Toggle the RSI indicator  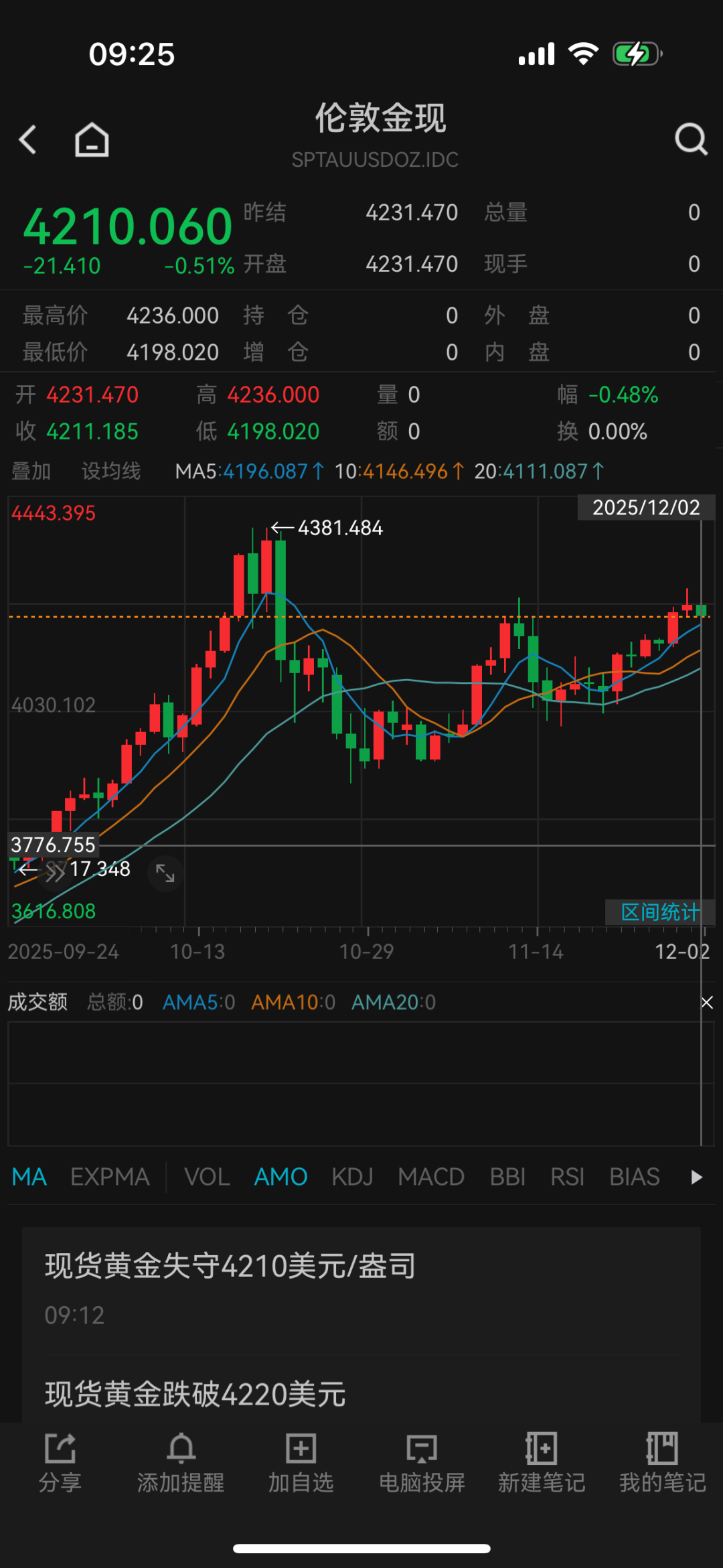point(567,1177)
